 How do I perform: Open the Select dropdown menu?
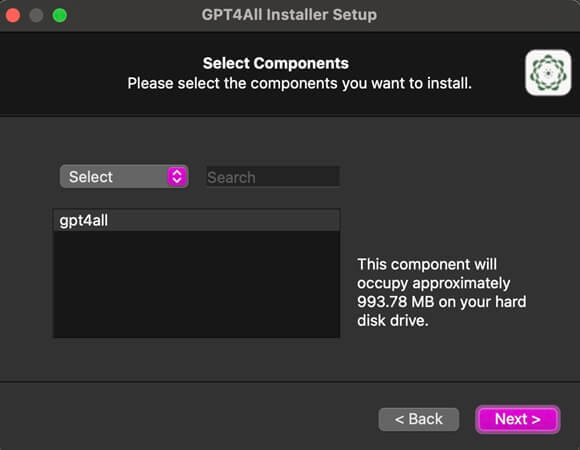coord(124,176)
